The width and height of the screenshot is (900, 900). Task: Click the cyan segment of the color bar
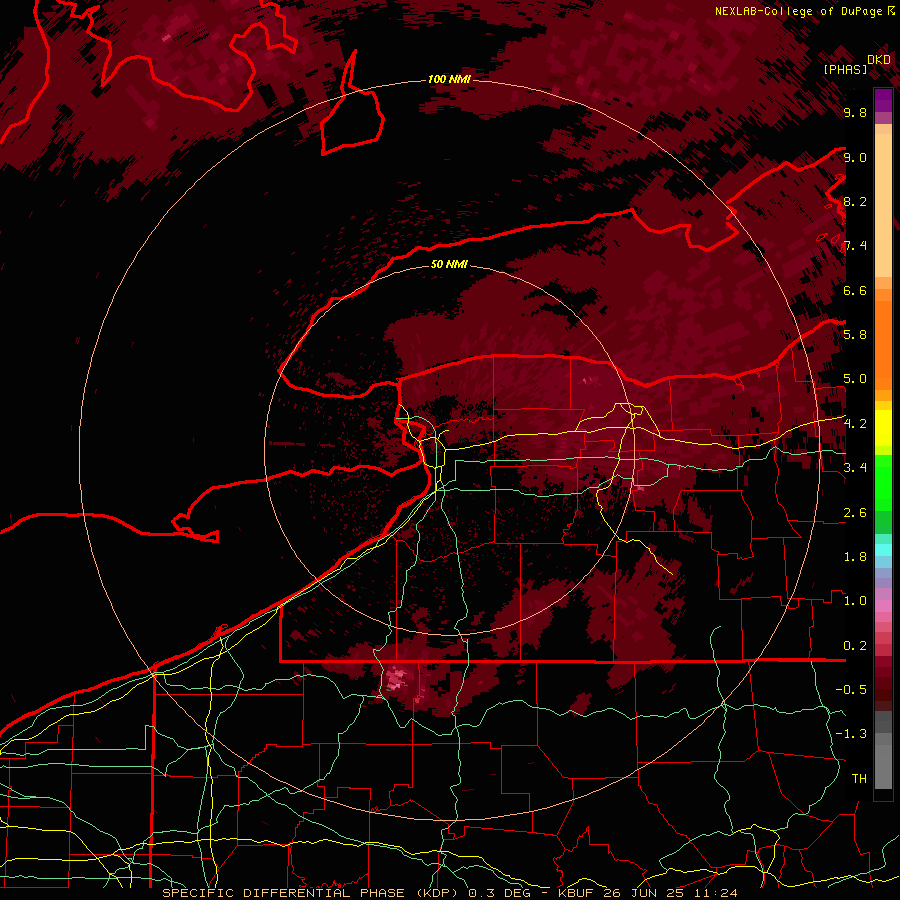pos(883,550)
